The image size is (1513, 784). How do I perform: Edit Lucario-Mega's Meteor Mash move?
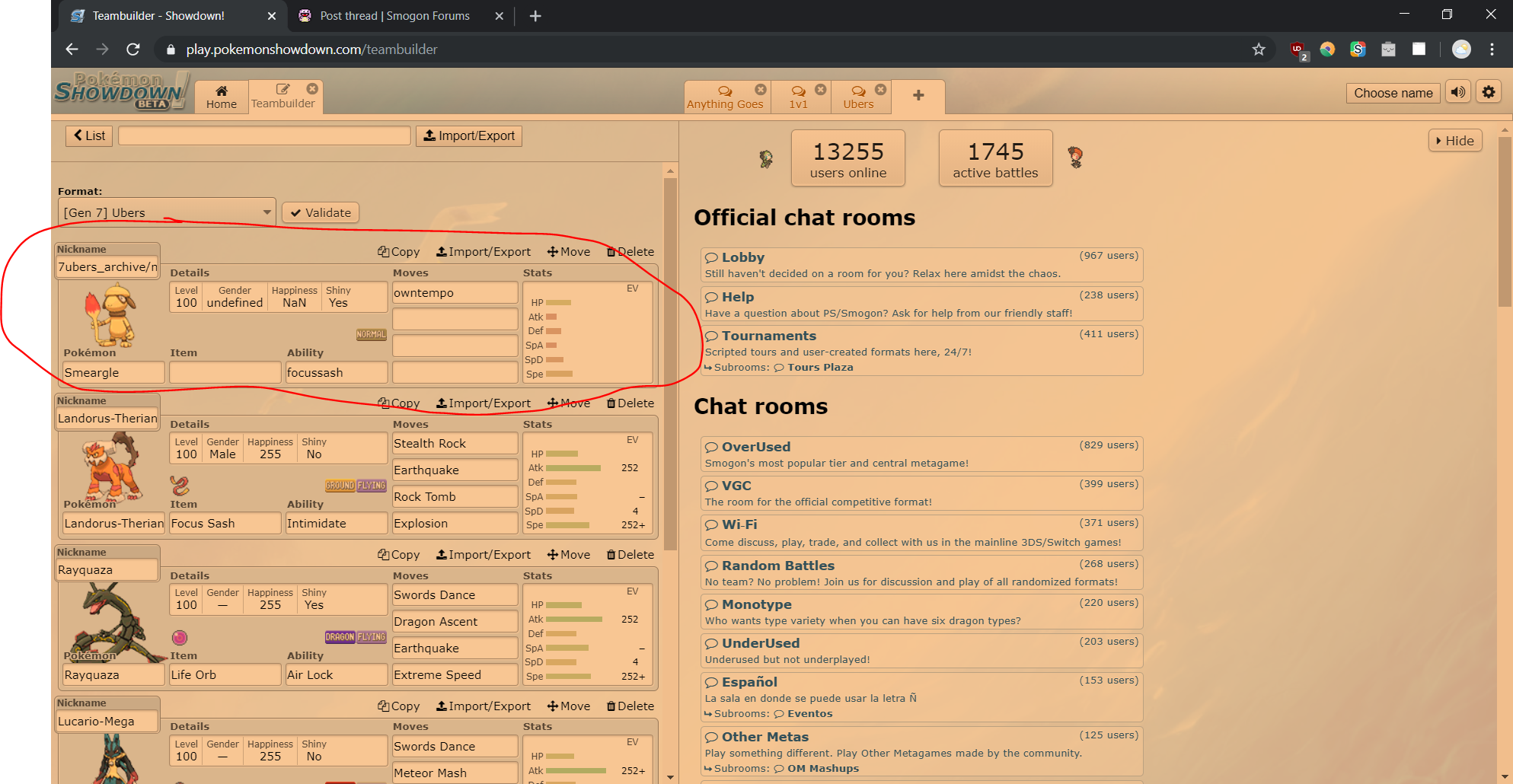point(455,773)
